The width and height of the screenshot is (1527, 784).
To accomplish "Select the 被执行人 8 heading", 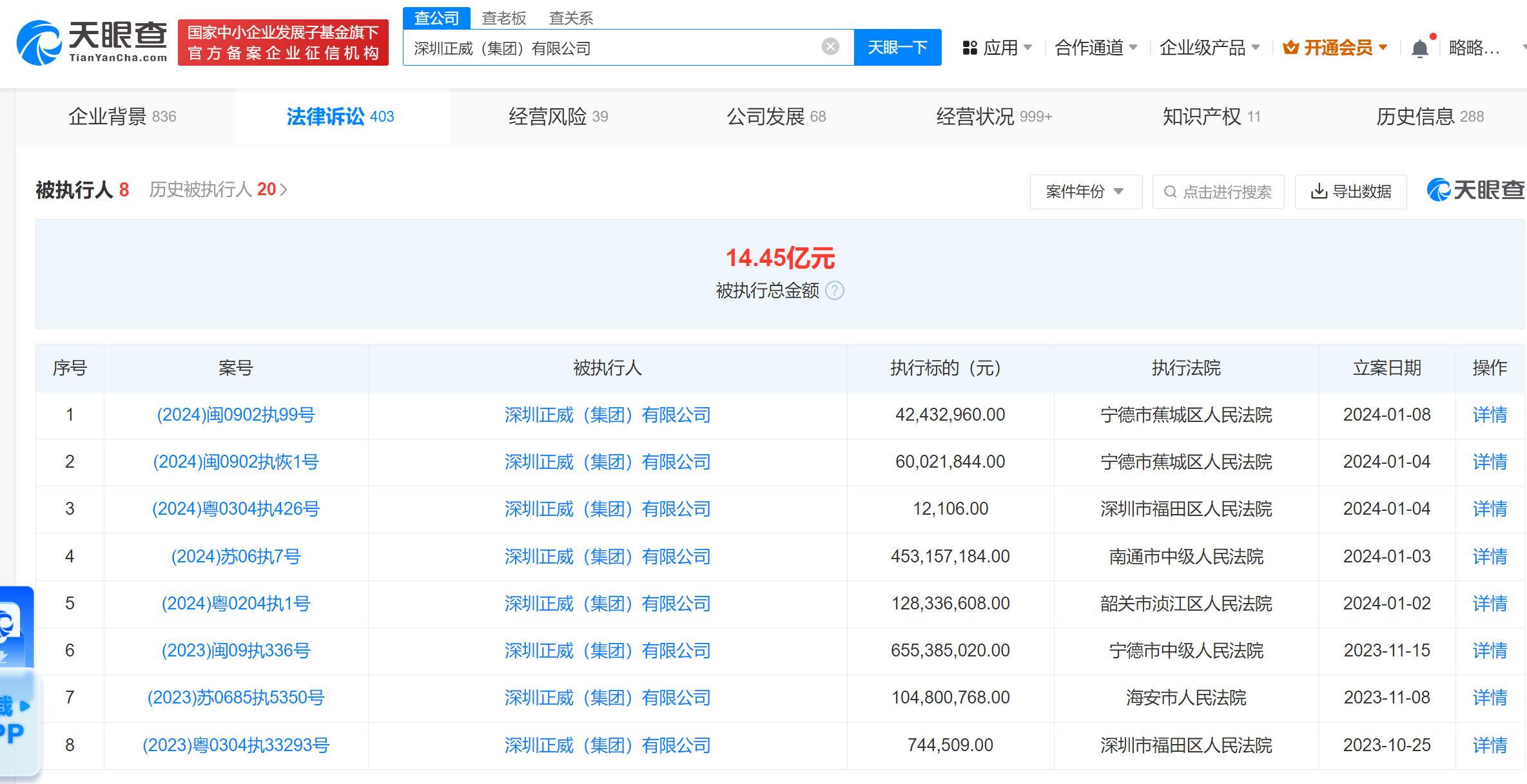I will click(82, 189).
